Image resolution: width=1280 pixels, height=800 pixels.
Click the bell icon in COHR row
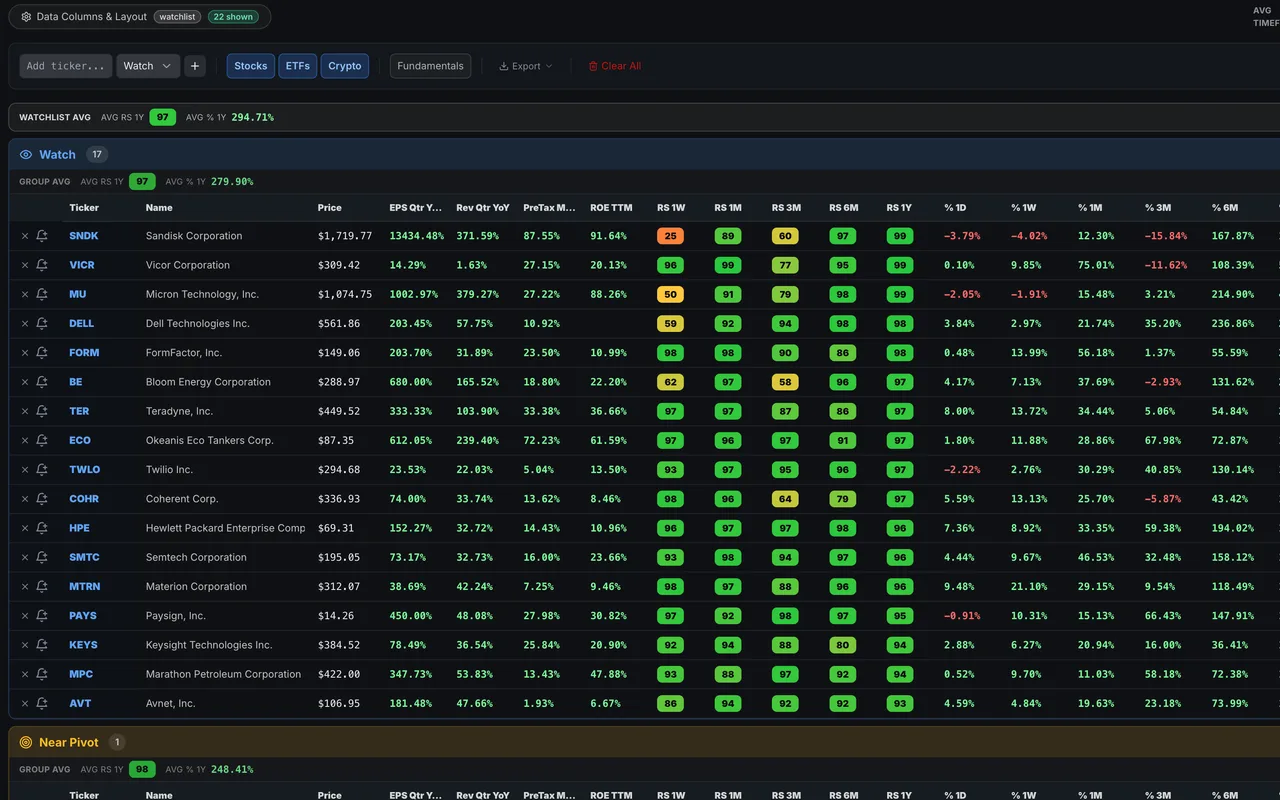pyautogui.click(x=42, y=499)
